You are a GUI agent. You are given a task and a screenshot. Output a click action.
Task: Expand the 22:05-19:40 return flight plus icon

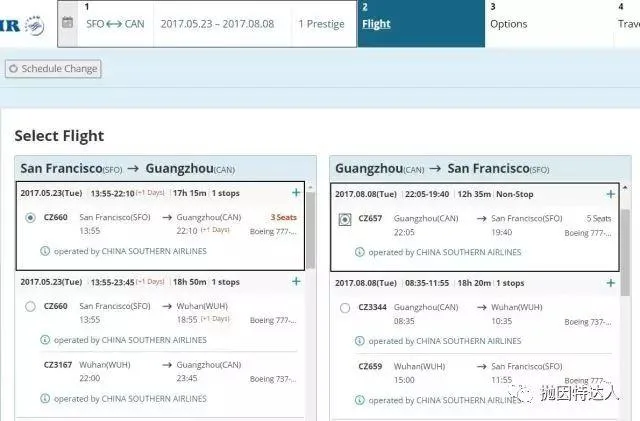click(611, 194)
